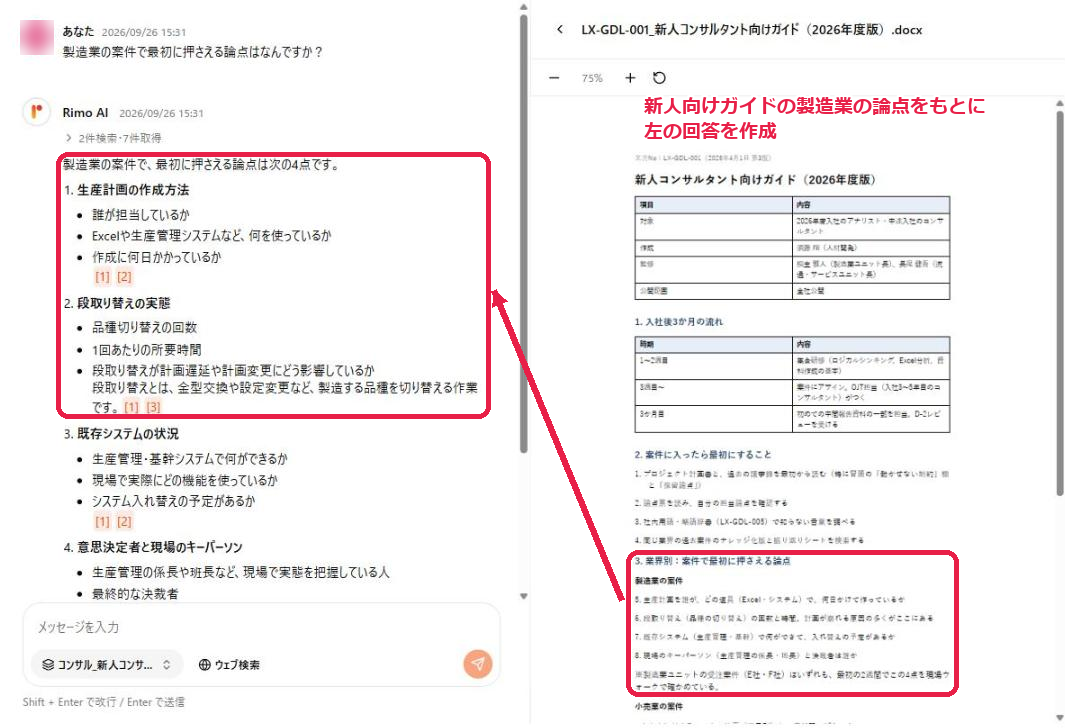Viewport: 1065px width, 728px height.
Task: Click the heading 生産計画の作成方法
Action: tap(133, 190)
